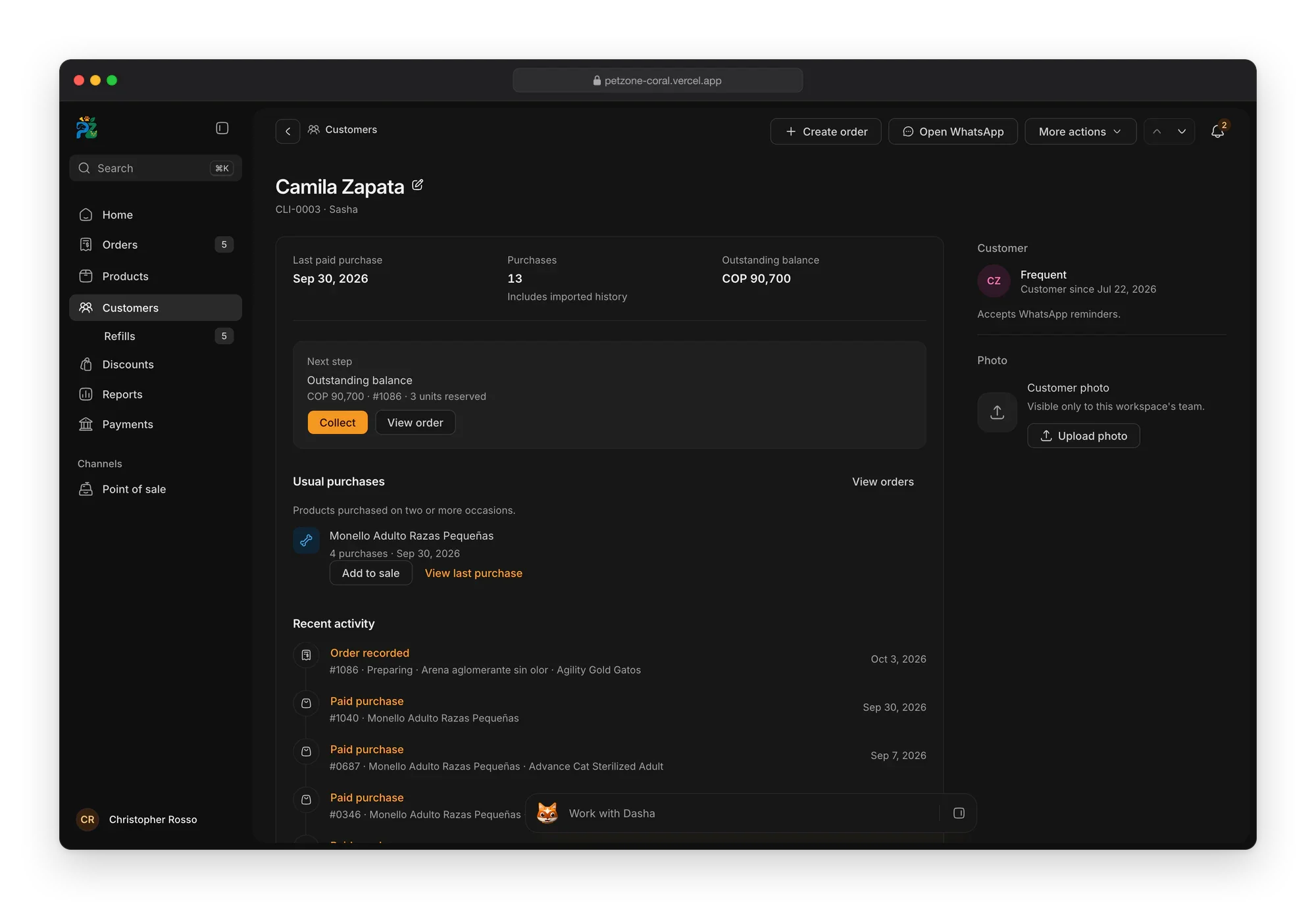The height and width of the screenshot is (909, 1316).
Task: Open the notifications bell
Action: coord(1218,132)
